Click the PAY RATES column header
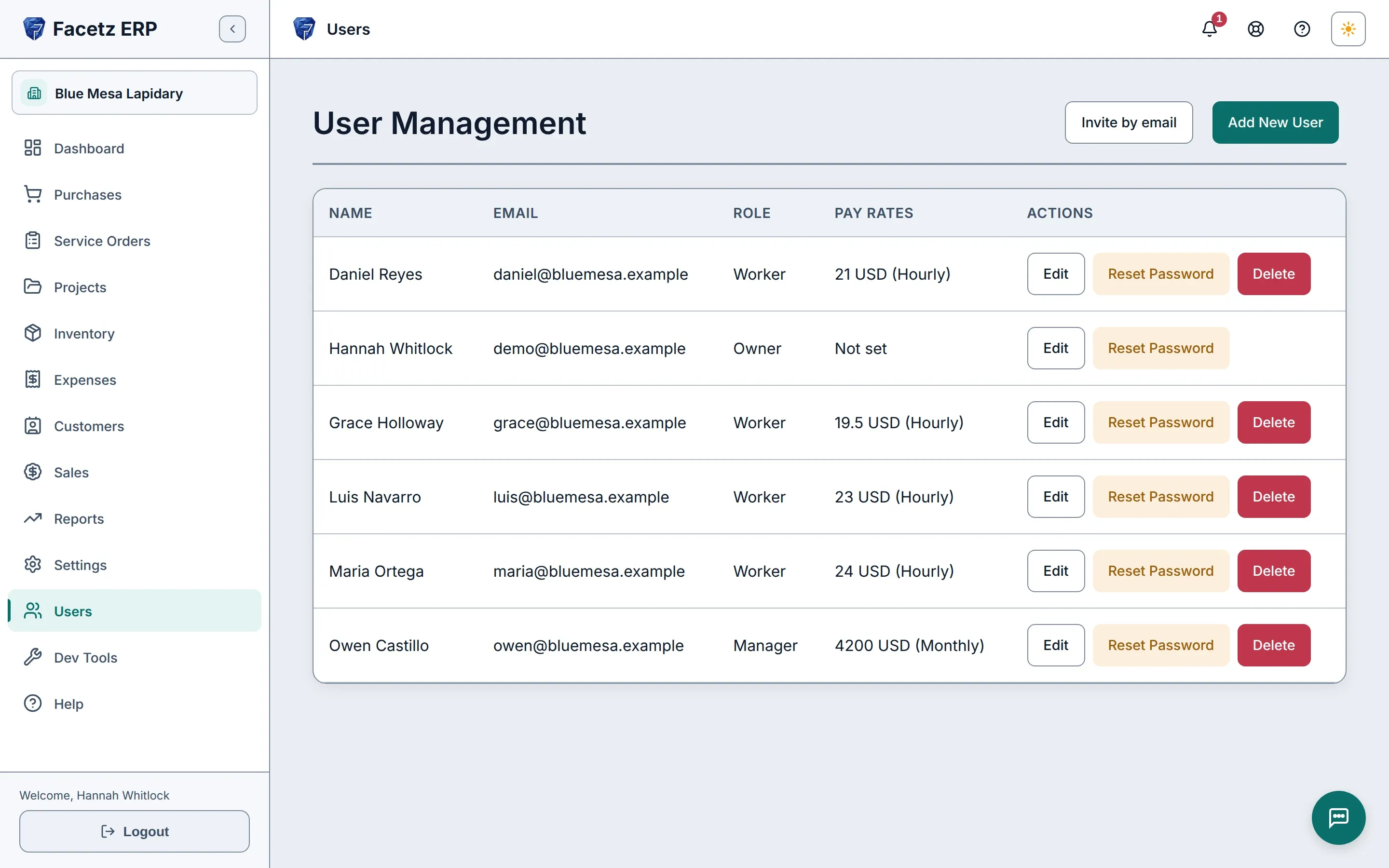Screen dimensions: 1389x868 (x=873, y=213)
